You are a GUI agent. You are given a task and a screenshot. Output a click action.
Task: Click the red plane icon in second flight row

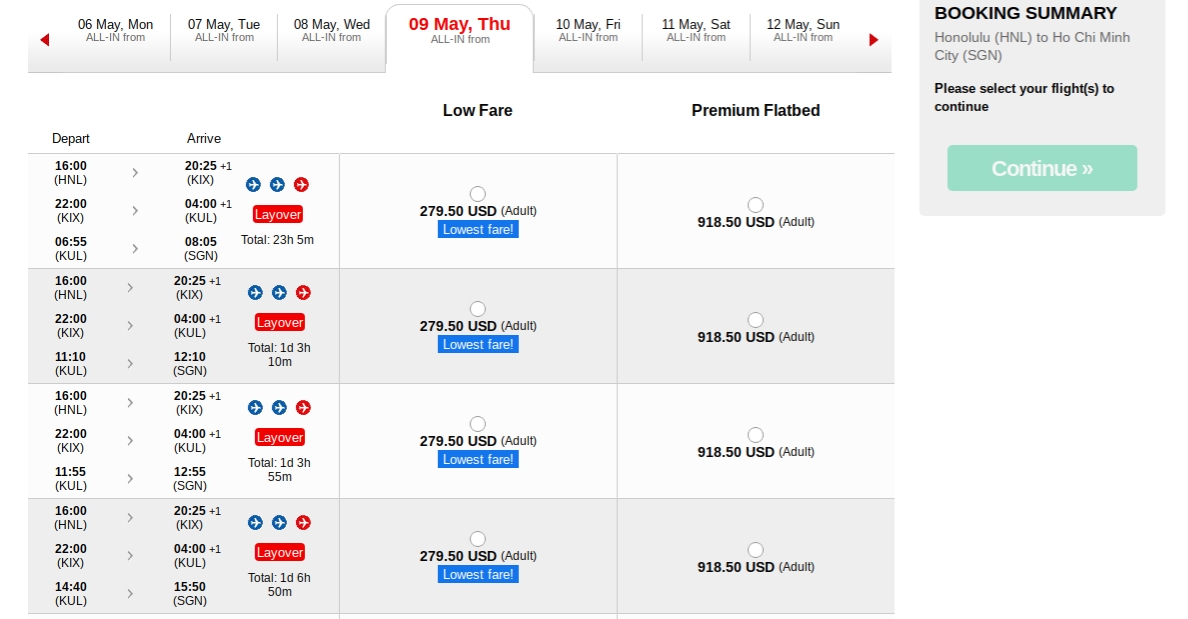(303, 292)
